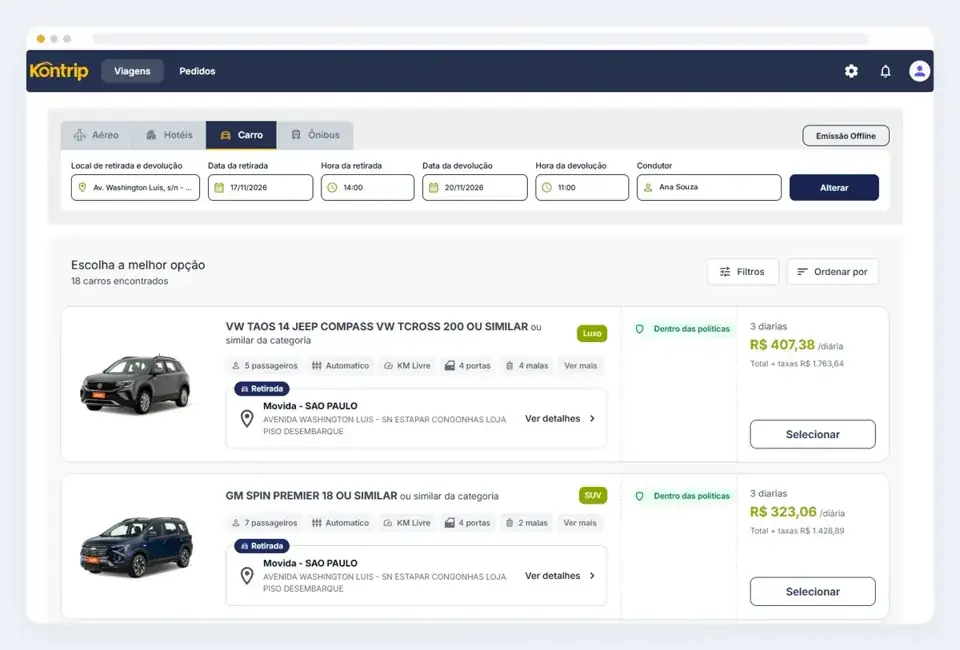Click Automatico chip on VW Taos card
This screenshot has width=960, height=650.
click(340, 365)
